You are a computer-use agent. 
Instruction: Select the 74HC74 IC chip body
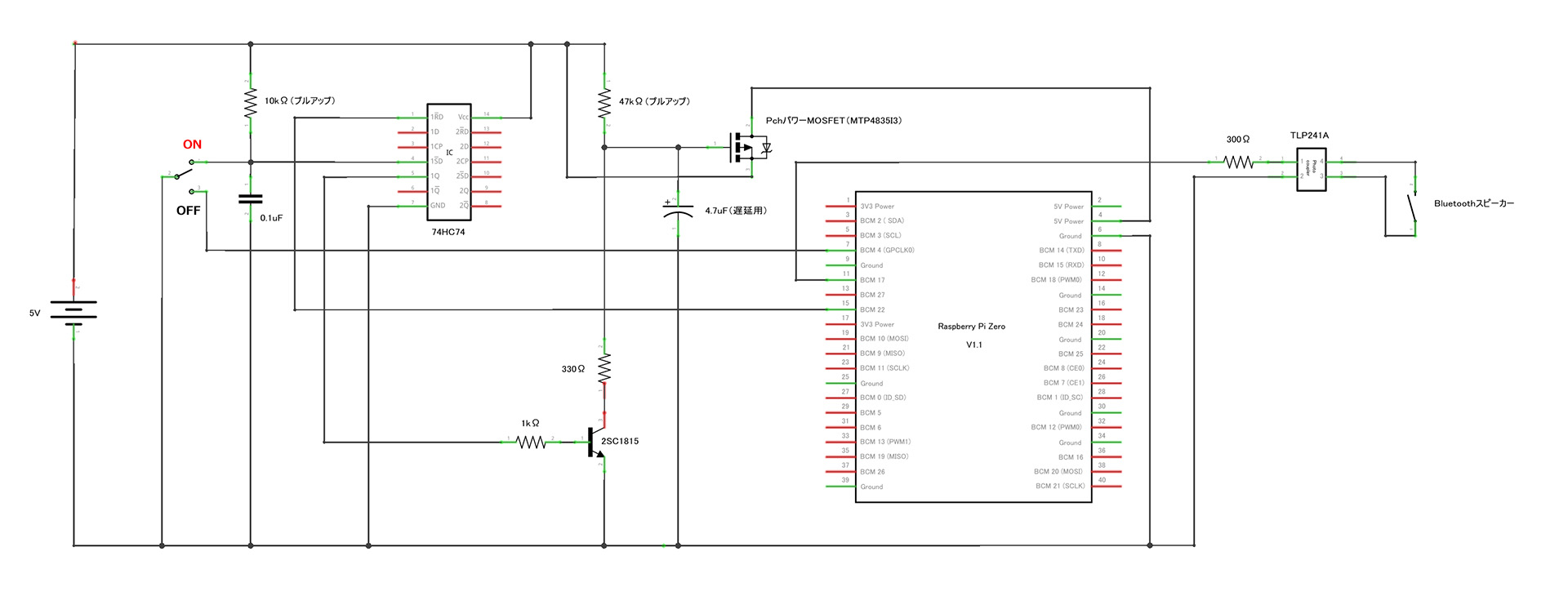point(449,161)
